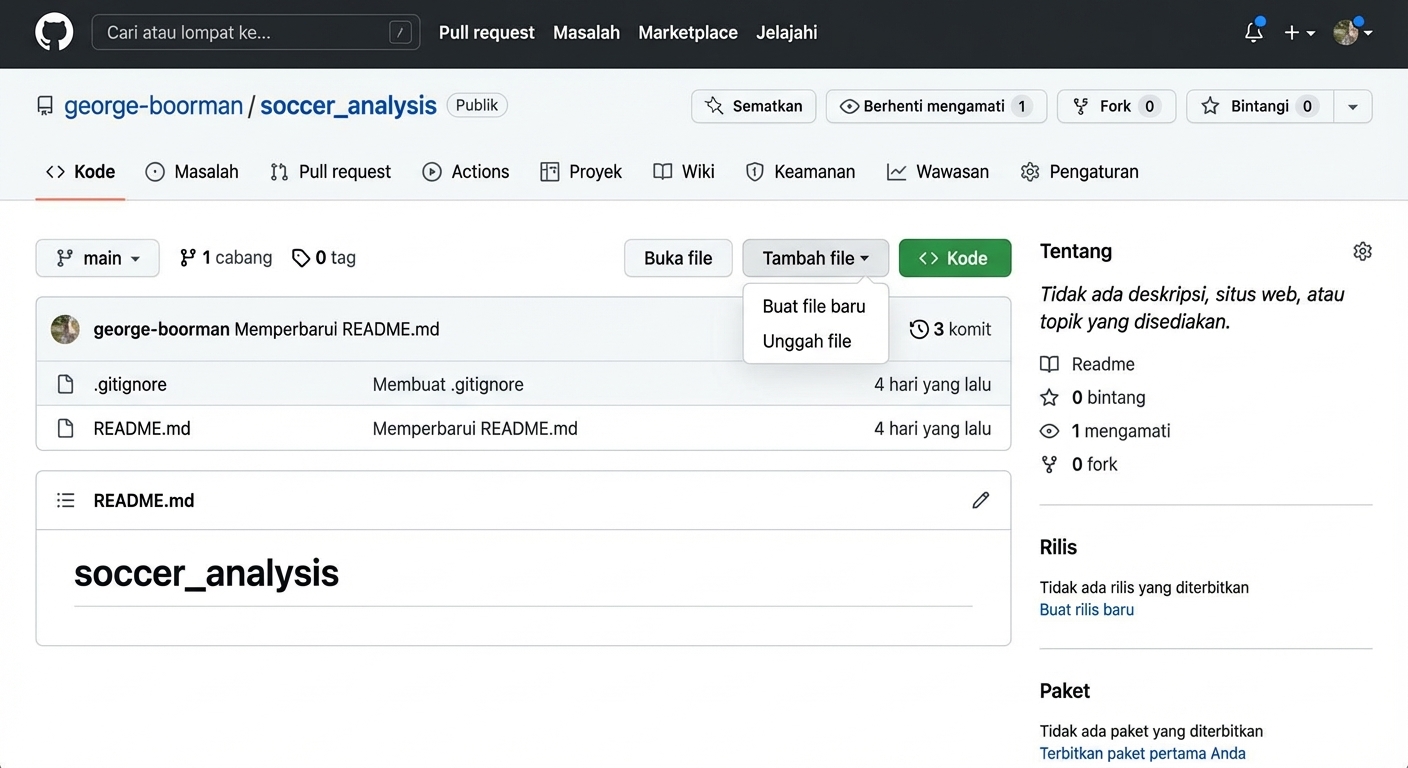Switch to the Pull request repository tab
Viewport: 1408px width, 768px height.
[330, 172]
